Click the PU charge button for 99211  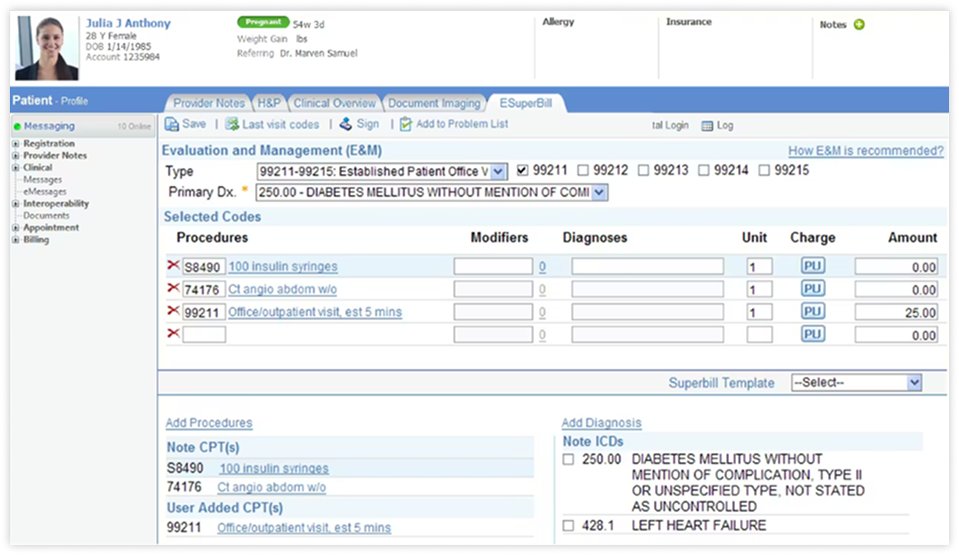(x=813, y=311)
